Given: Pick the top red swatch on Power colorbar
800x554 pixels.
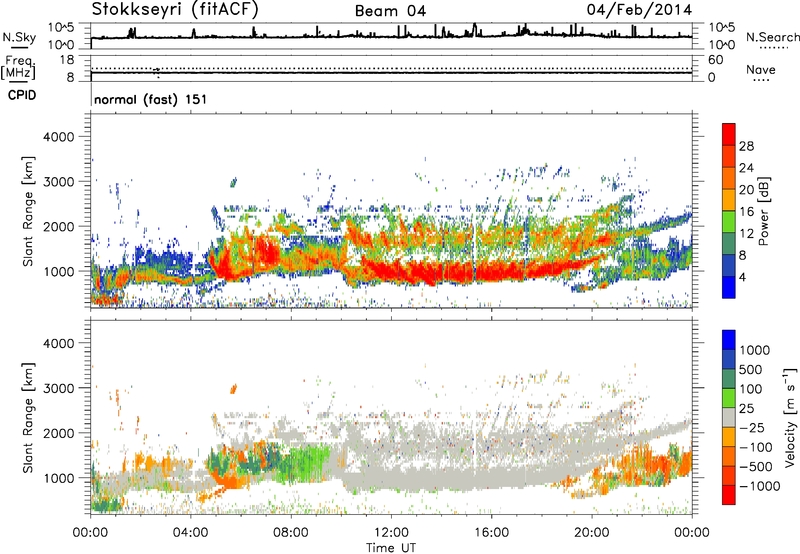Looking at the screenshot, I should tap(730, 133).
